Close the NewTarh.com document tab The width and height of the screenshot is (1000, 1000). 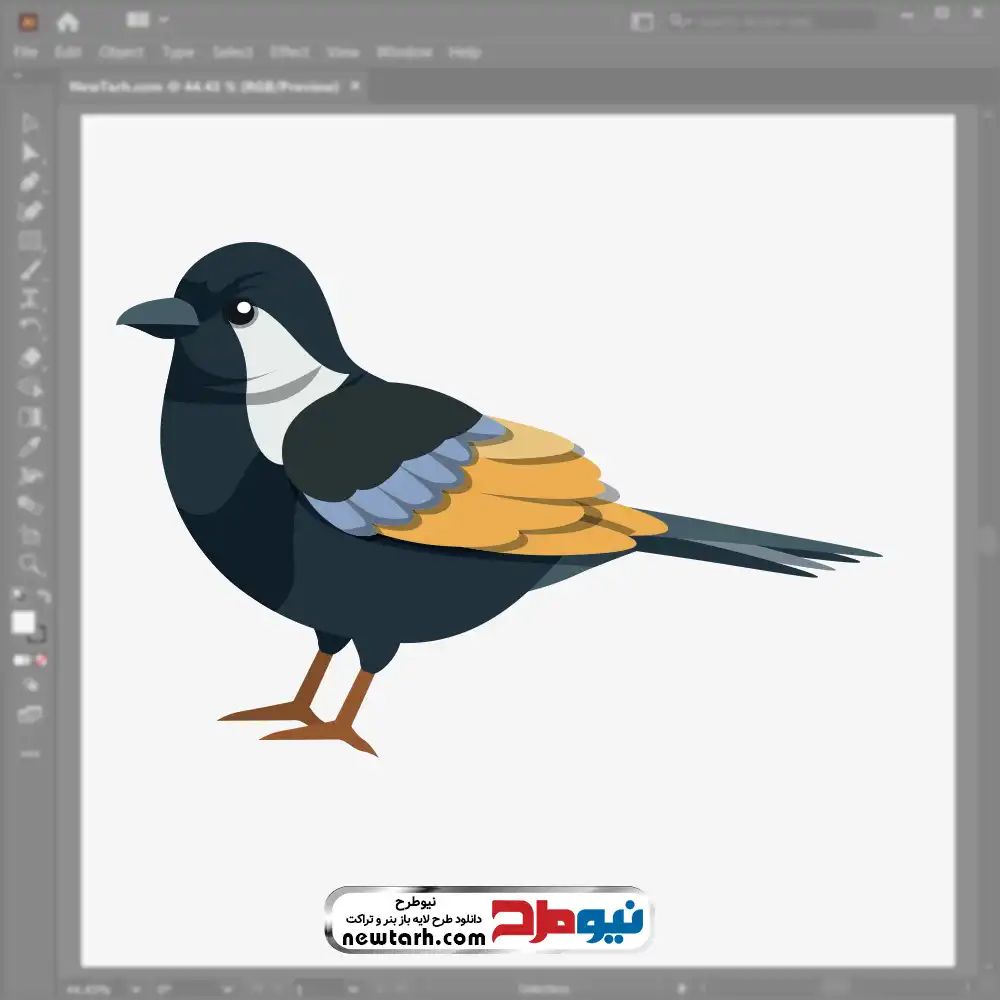pos(354,87)
